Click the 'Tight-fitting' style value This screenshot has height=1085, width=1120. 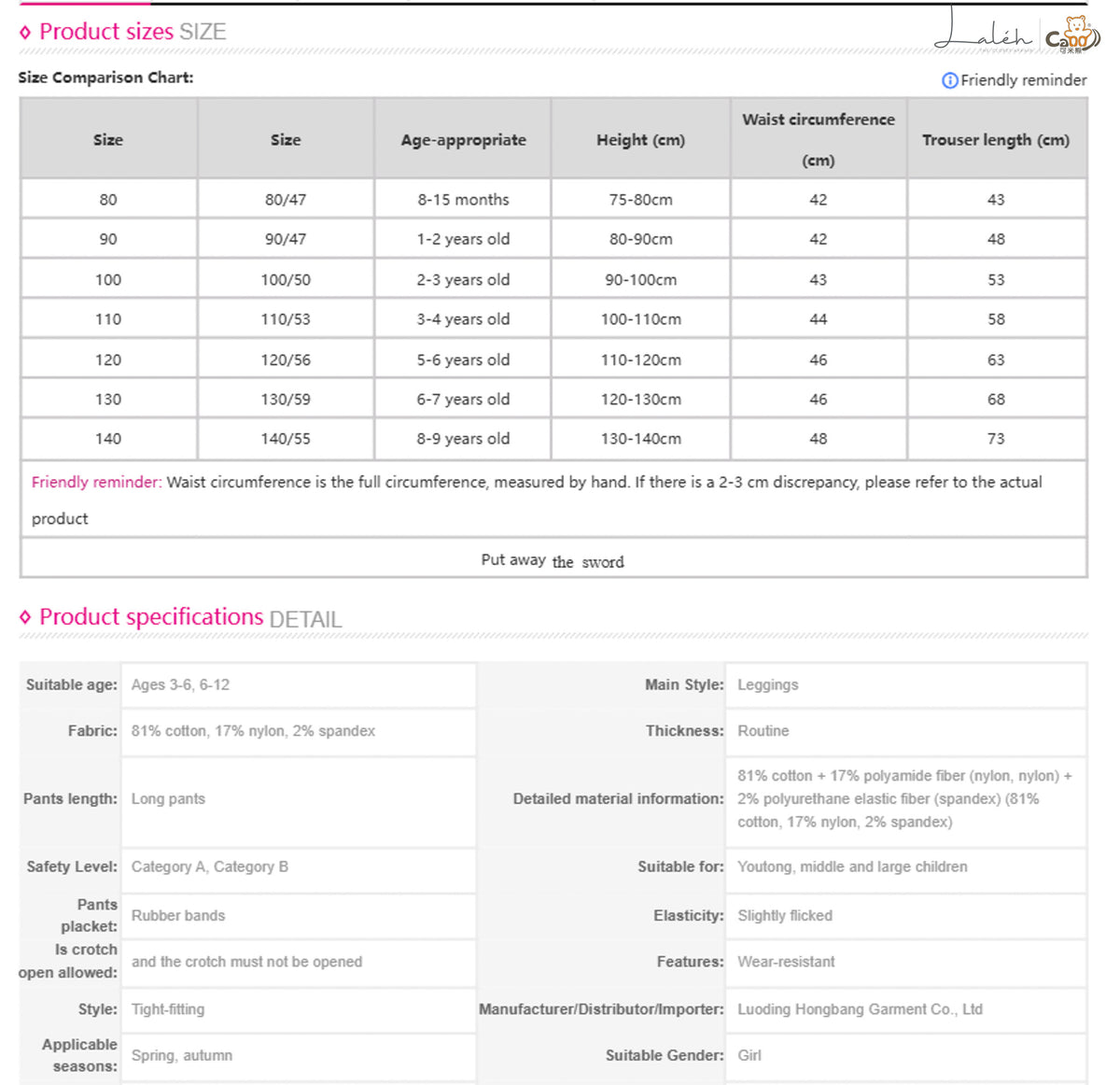[168, 1009]
